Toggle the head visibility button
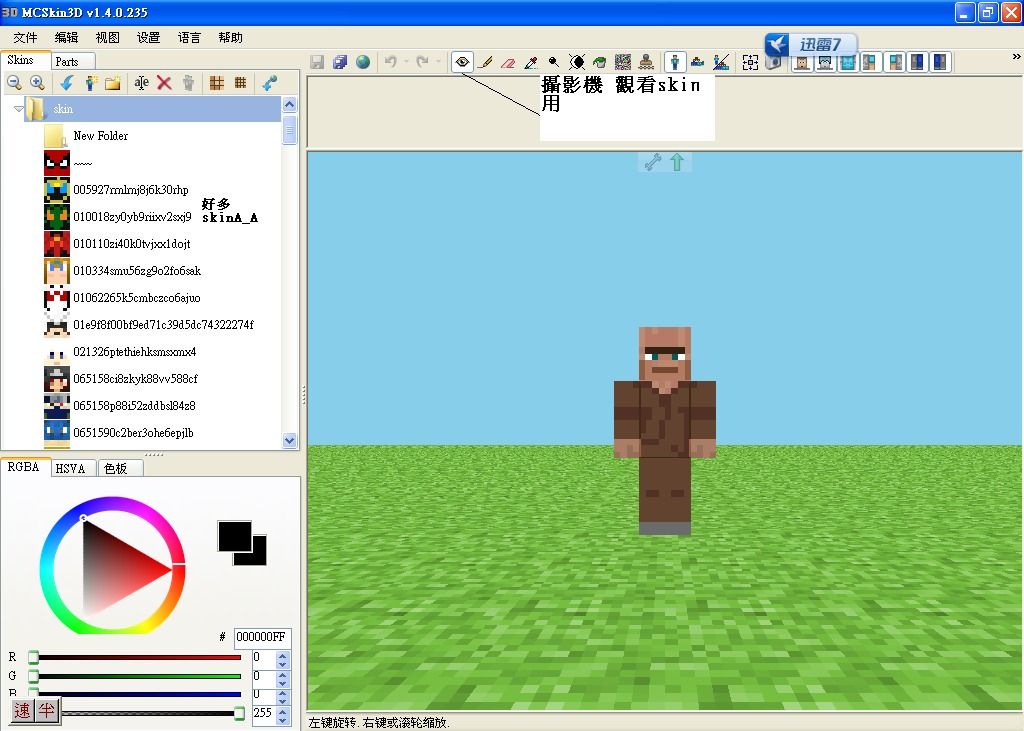 point(801,62)
